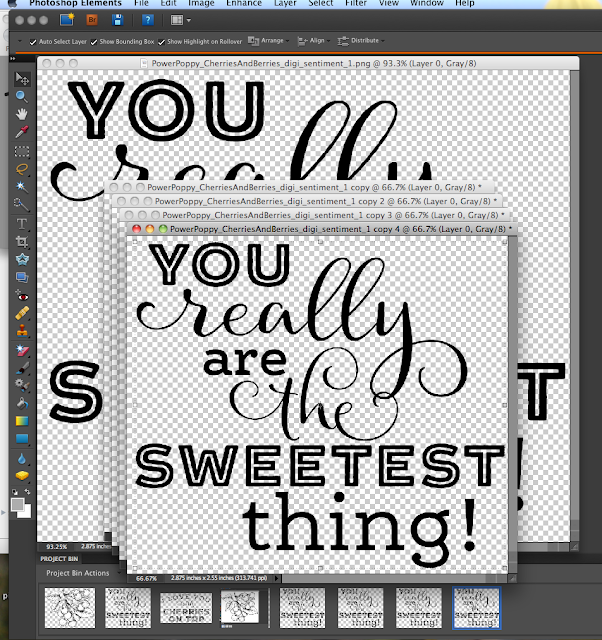Select the Hand tool

22,114
